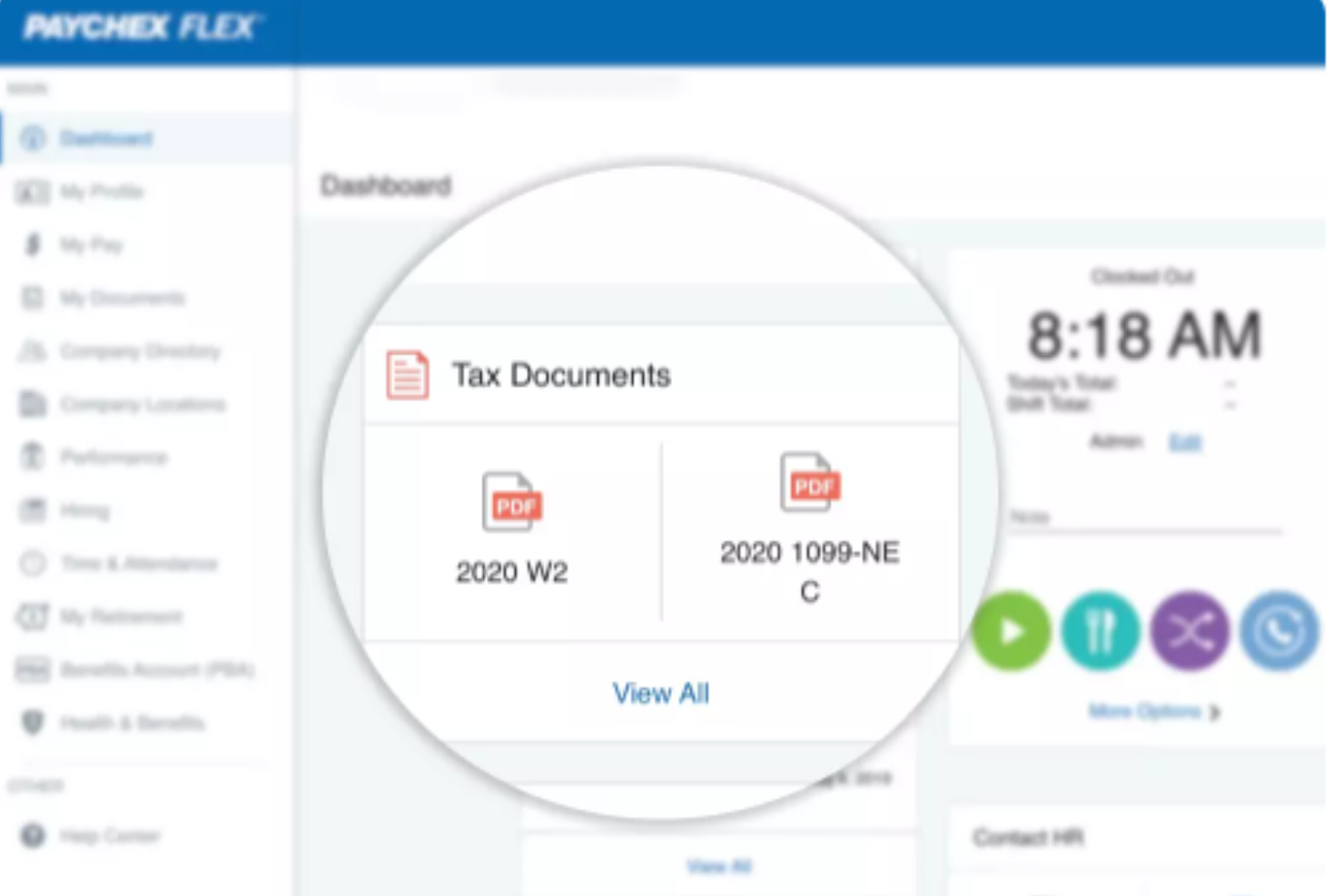Open Company Directory from sidebar
1344x896 pixels.
140,351
